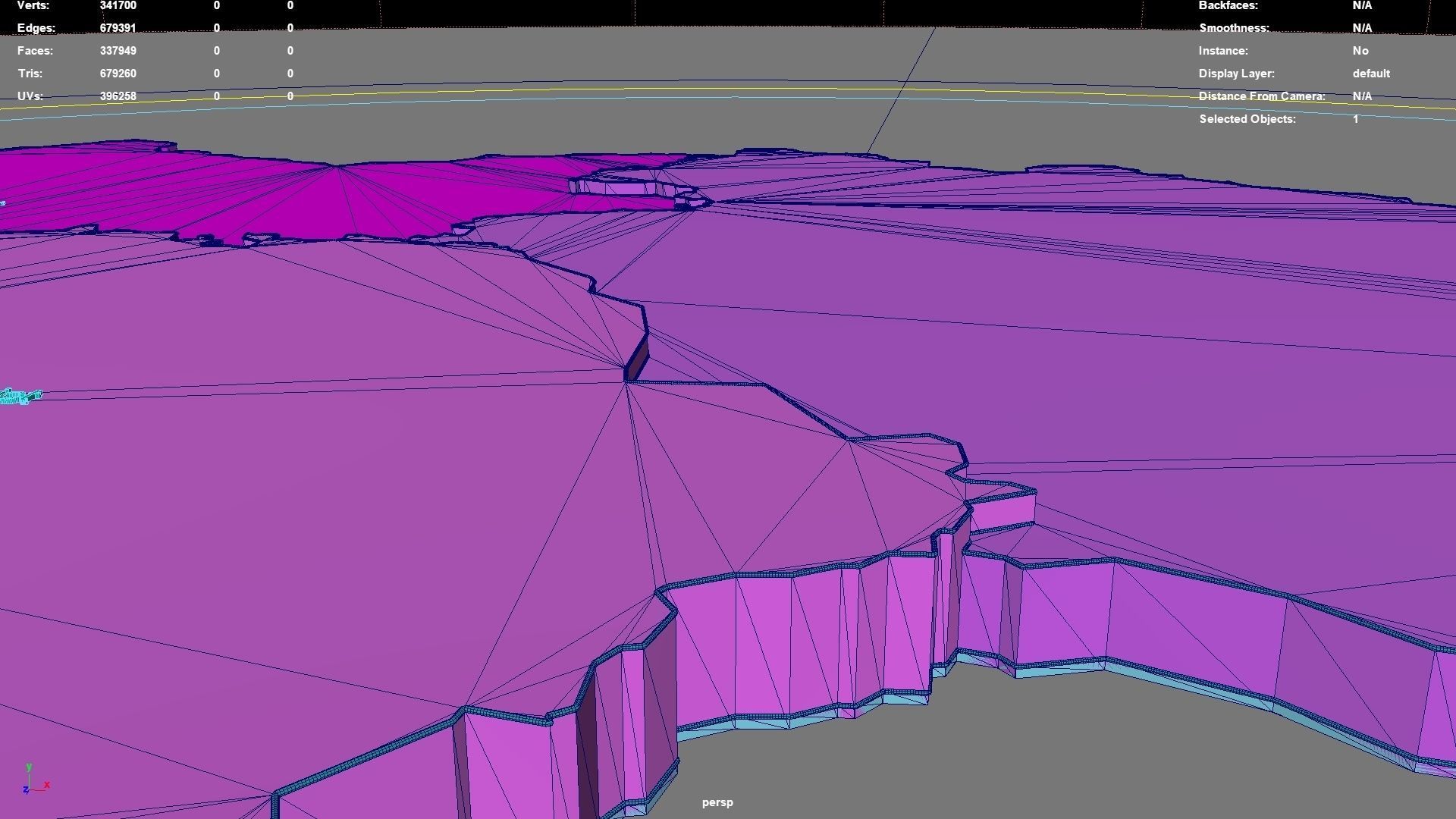Click the Smoothness HUD label
The height and width of the screenshot is (819, 1456).
1233,28
